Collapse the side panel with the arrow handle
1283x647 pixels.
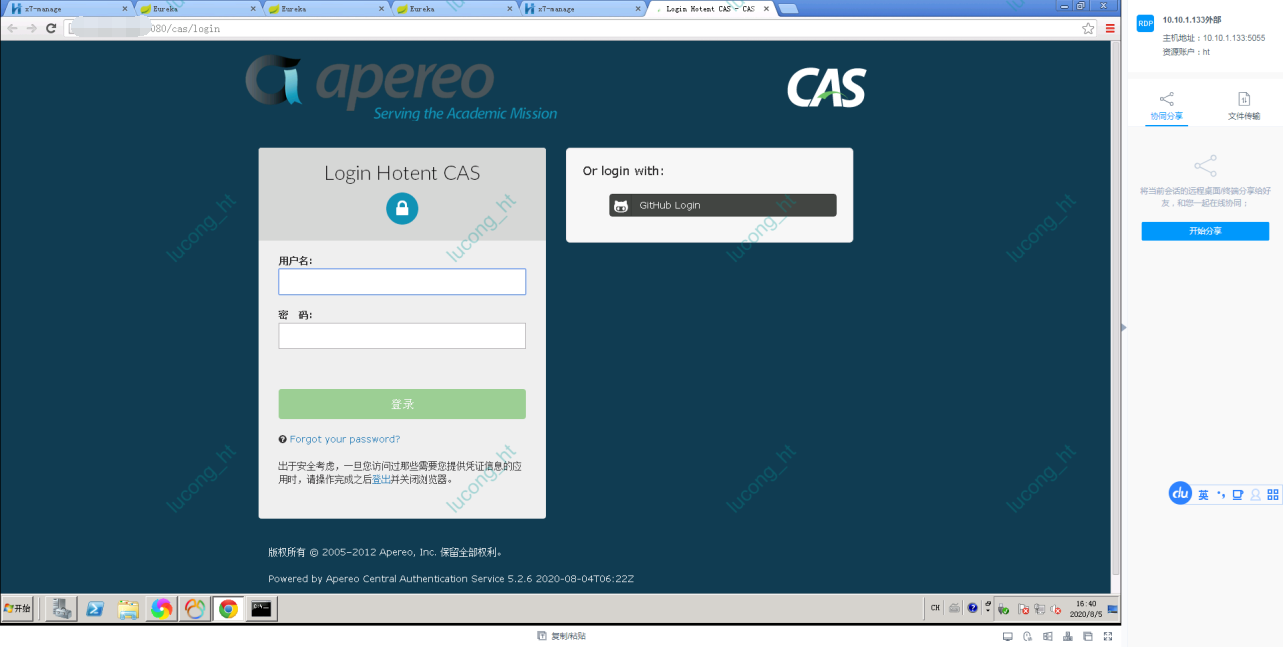coord(1123,327)
